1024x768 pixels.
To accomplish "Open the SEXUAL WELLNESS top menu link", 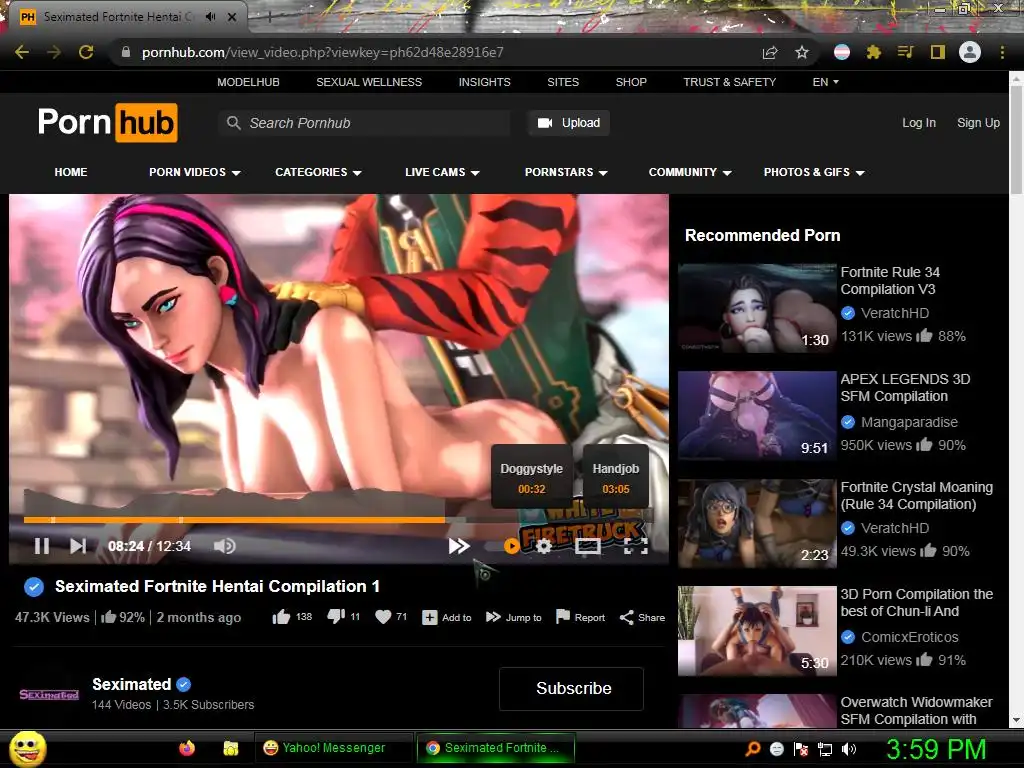I will tap(369, 82).
